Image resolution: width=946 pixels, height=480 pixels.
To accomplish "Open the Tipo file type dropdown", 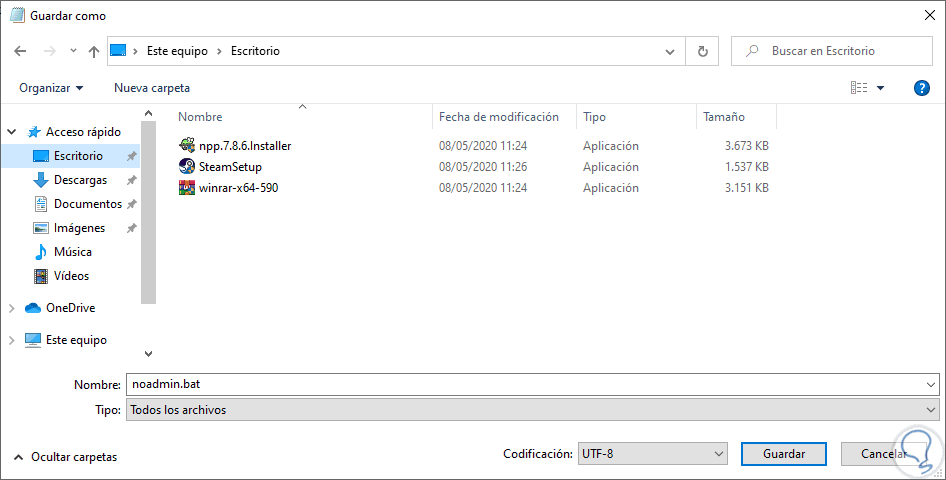I will pyautogui.click(x=532, y=410).
